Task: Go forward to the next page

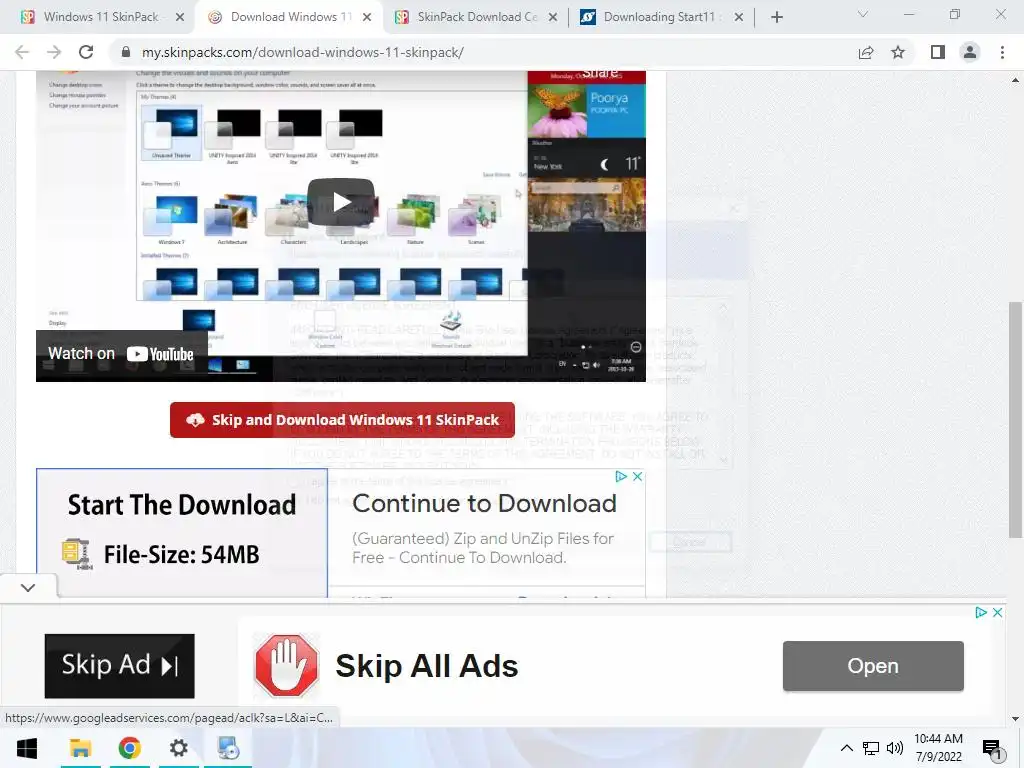Action: [54, 52]
